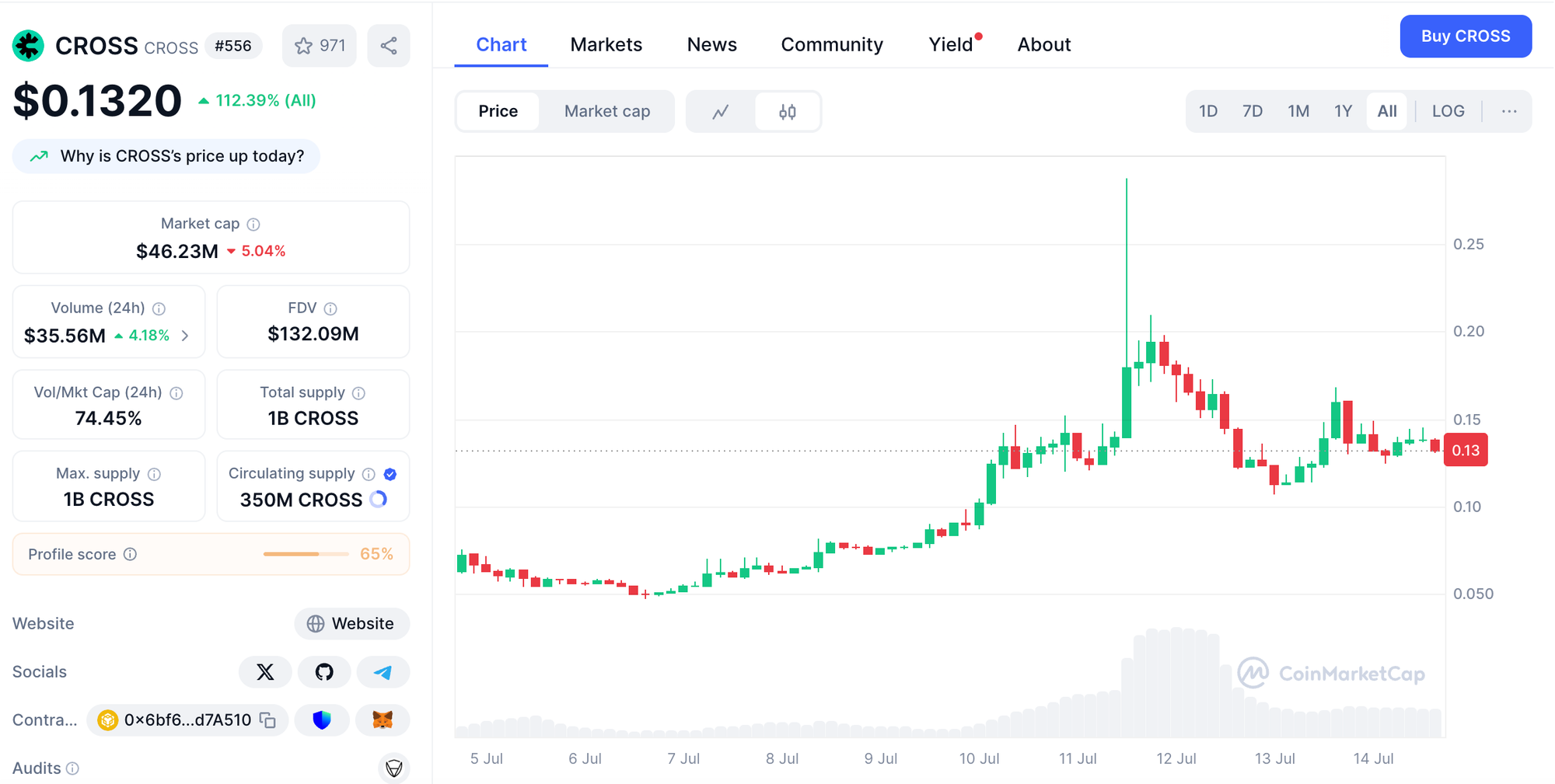The height and width of the screenshot is (784, 1555).
Task: Open the Community tab
Action: point(832,45)
